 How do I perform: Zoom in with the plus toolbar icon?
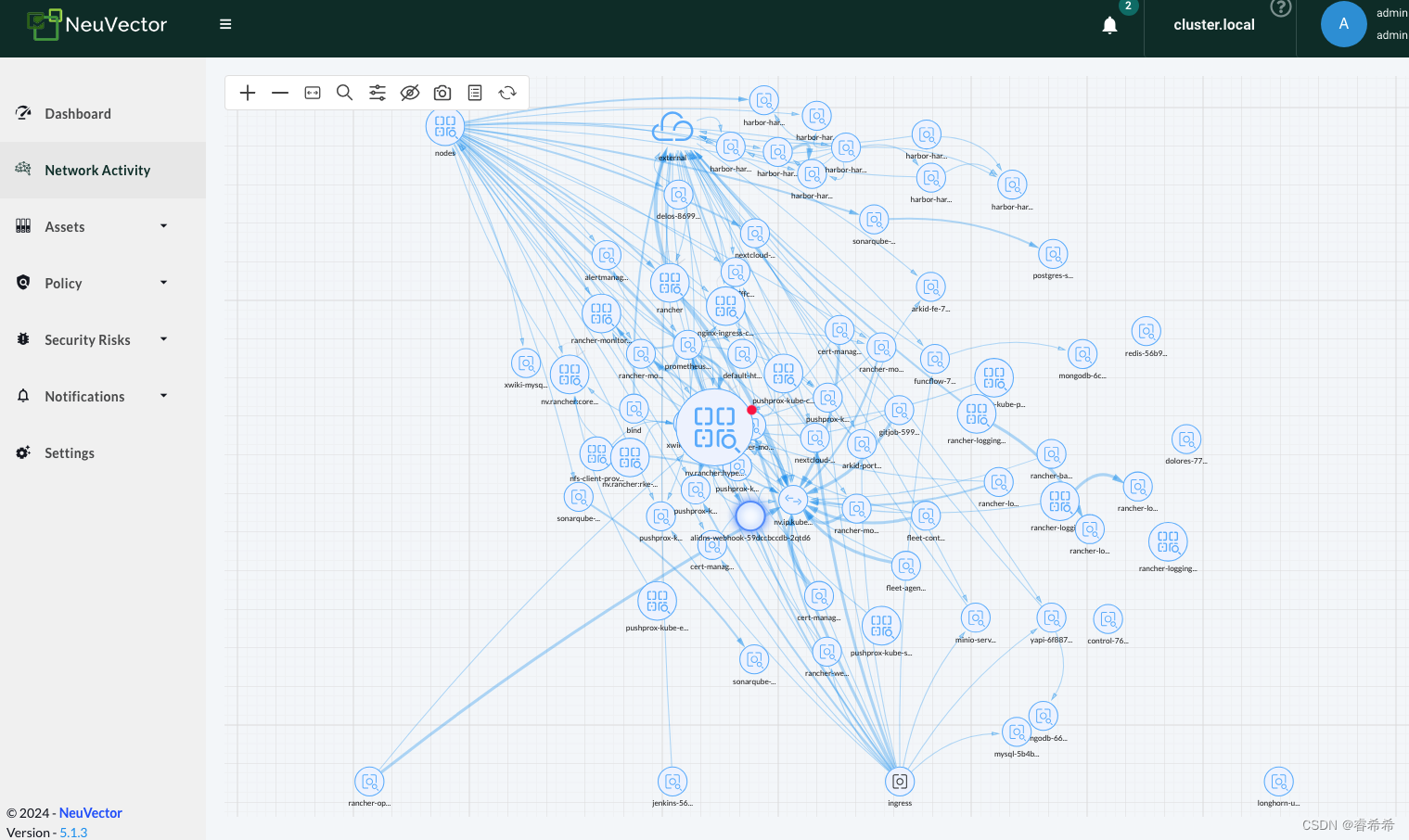[x=248, y=93]
